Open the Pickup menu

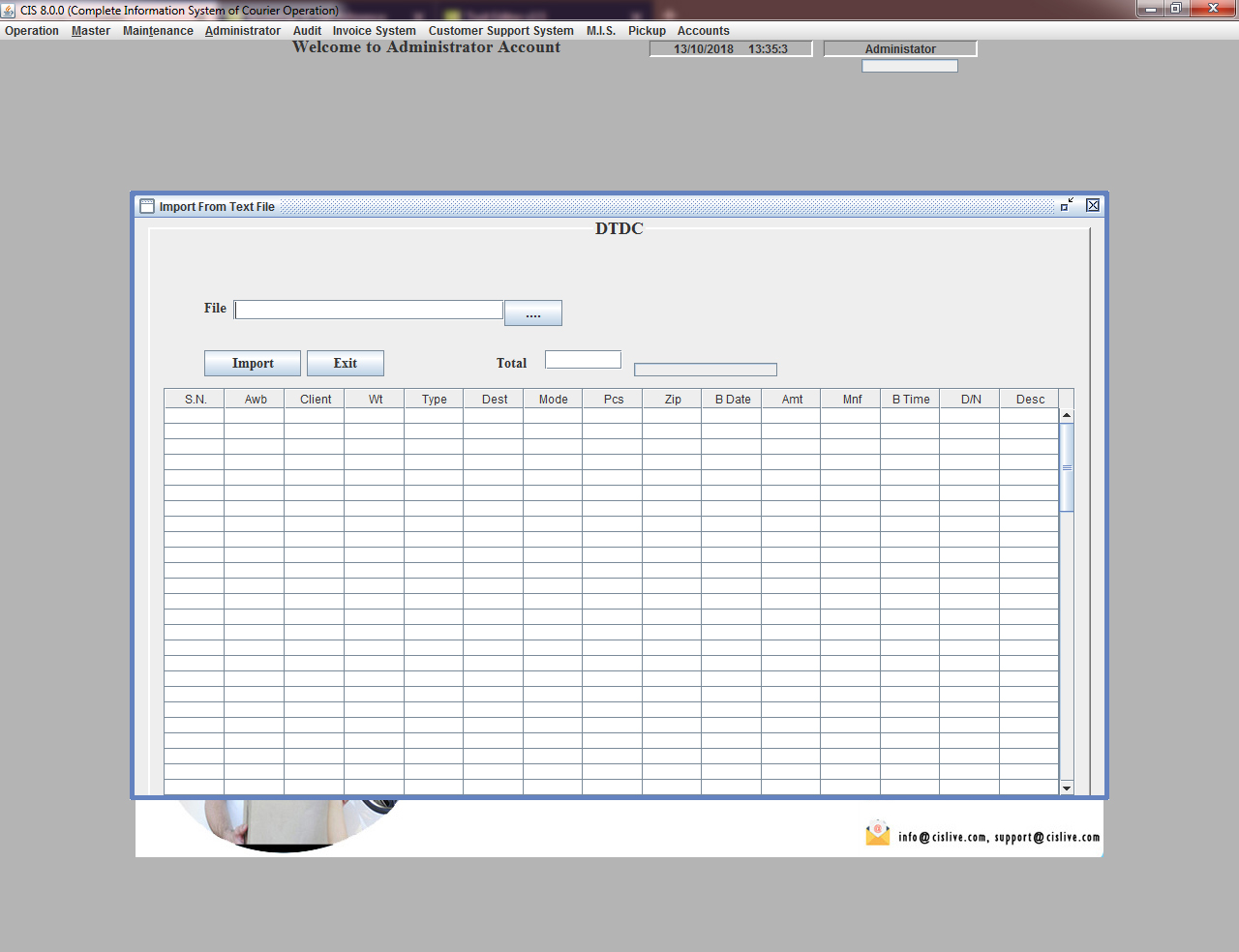[x=647, y=31]
